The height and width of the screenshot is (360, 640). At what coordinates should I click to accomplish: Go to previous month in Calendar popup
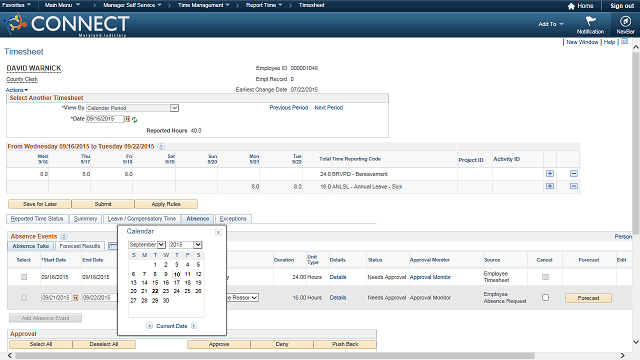149,326
